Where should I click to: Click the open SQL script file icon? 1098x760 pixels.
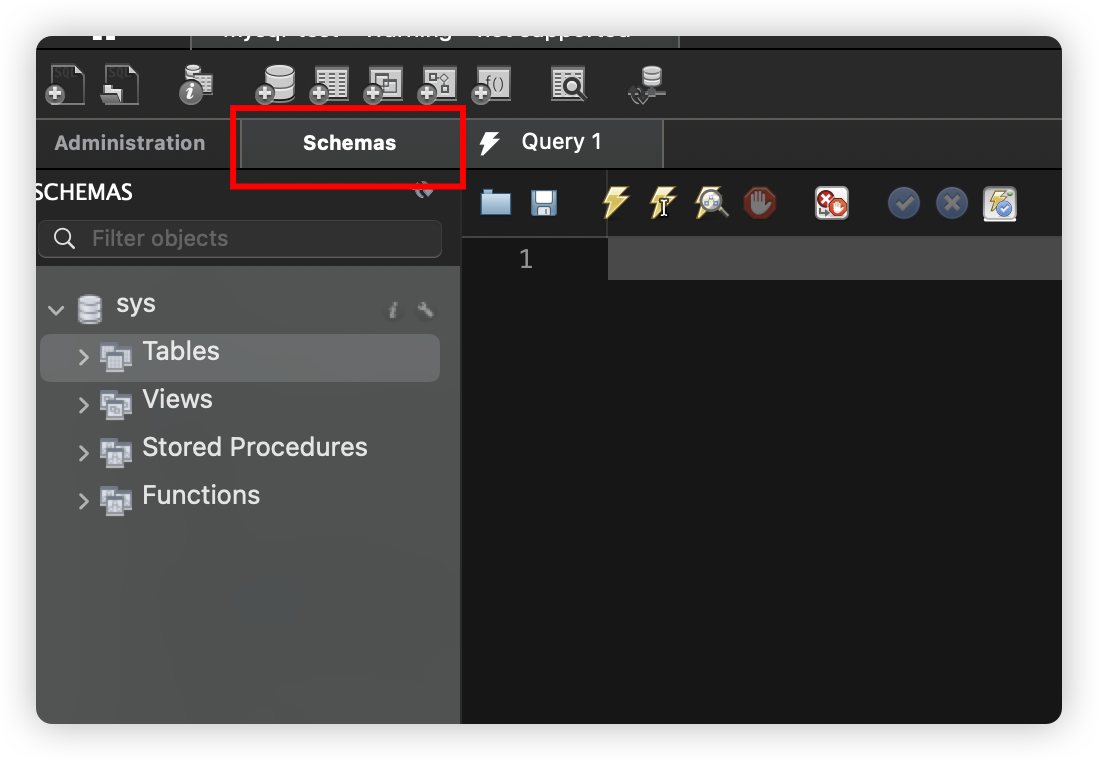tap(120, 84)
